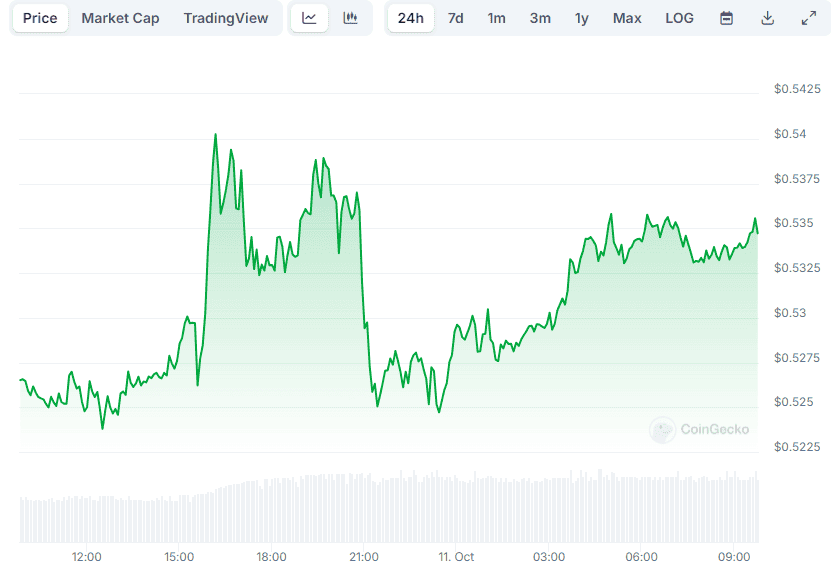Select the 24h time range

click(x=411, y=18)
